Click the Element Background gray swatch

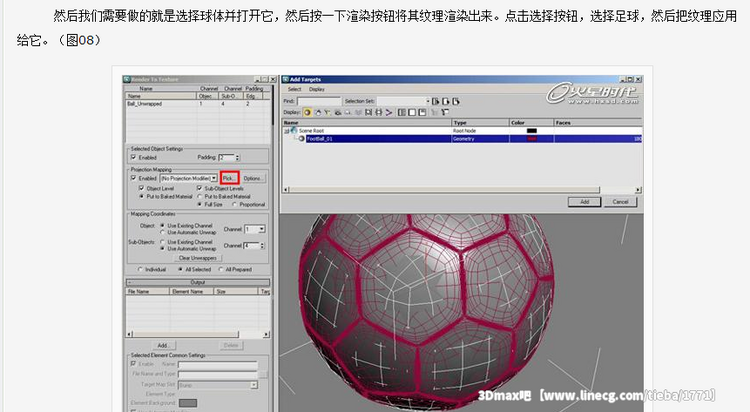pos(188,403)
